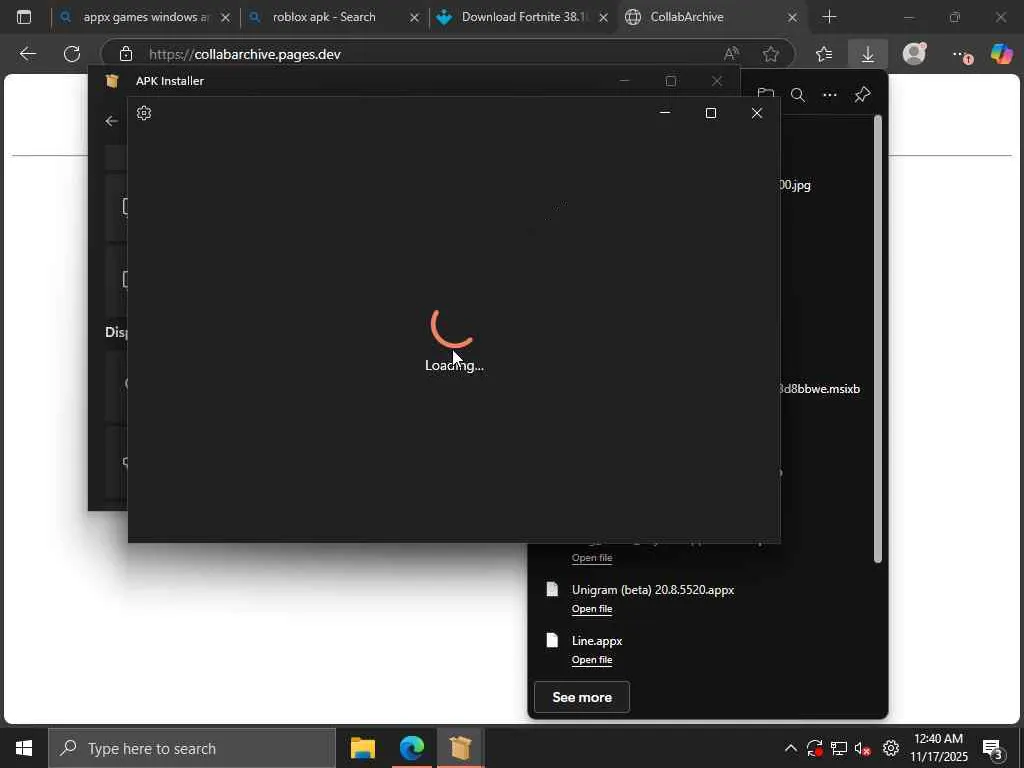Open settings gear in the loading window
This screenshot has width=1024, height=768.
click(144, 113)
